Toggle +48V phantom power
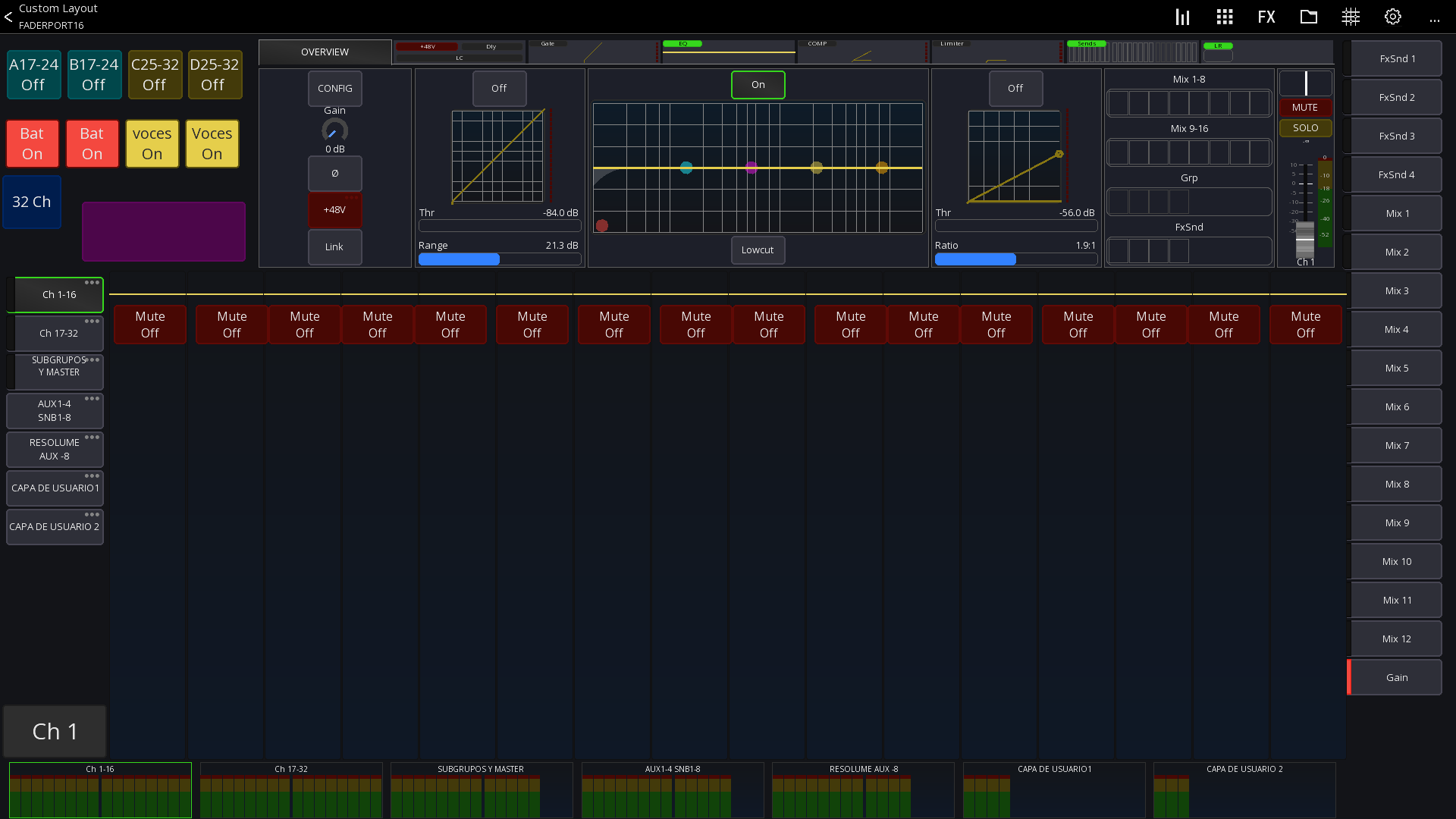The image size is (1456, 819). [335, 210]
